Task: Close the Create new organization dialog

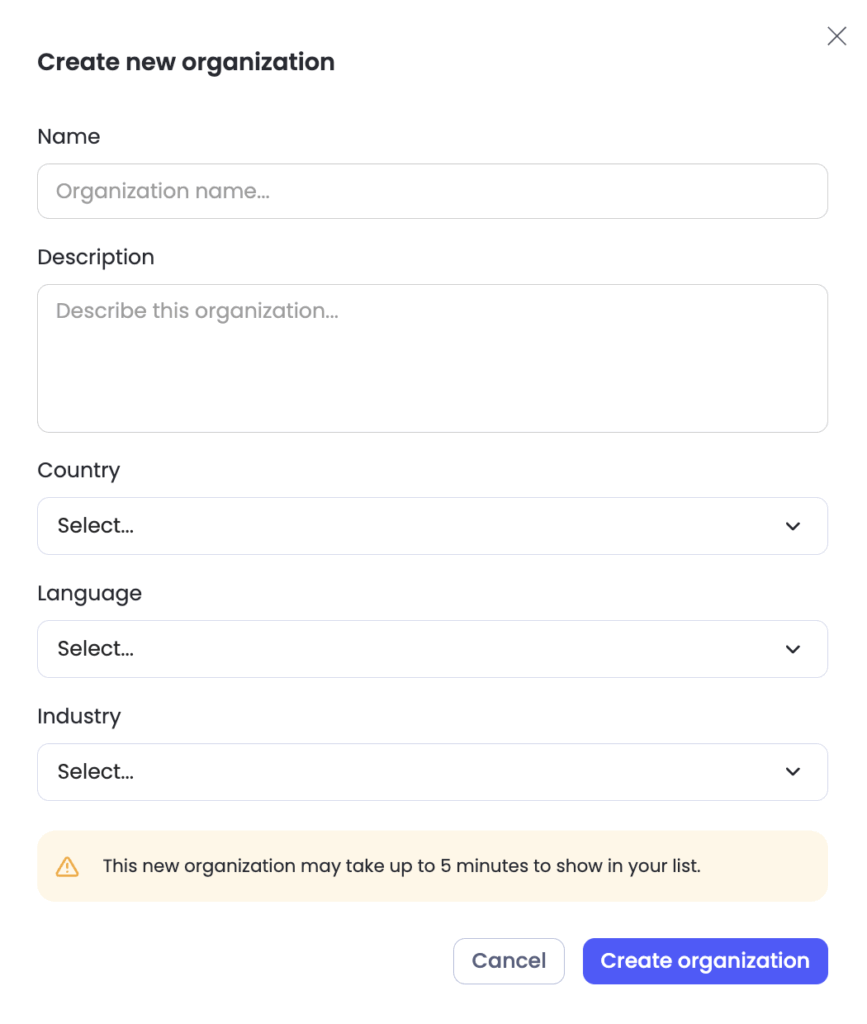Action: (836, 36)
